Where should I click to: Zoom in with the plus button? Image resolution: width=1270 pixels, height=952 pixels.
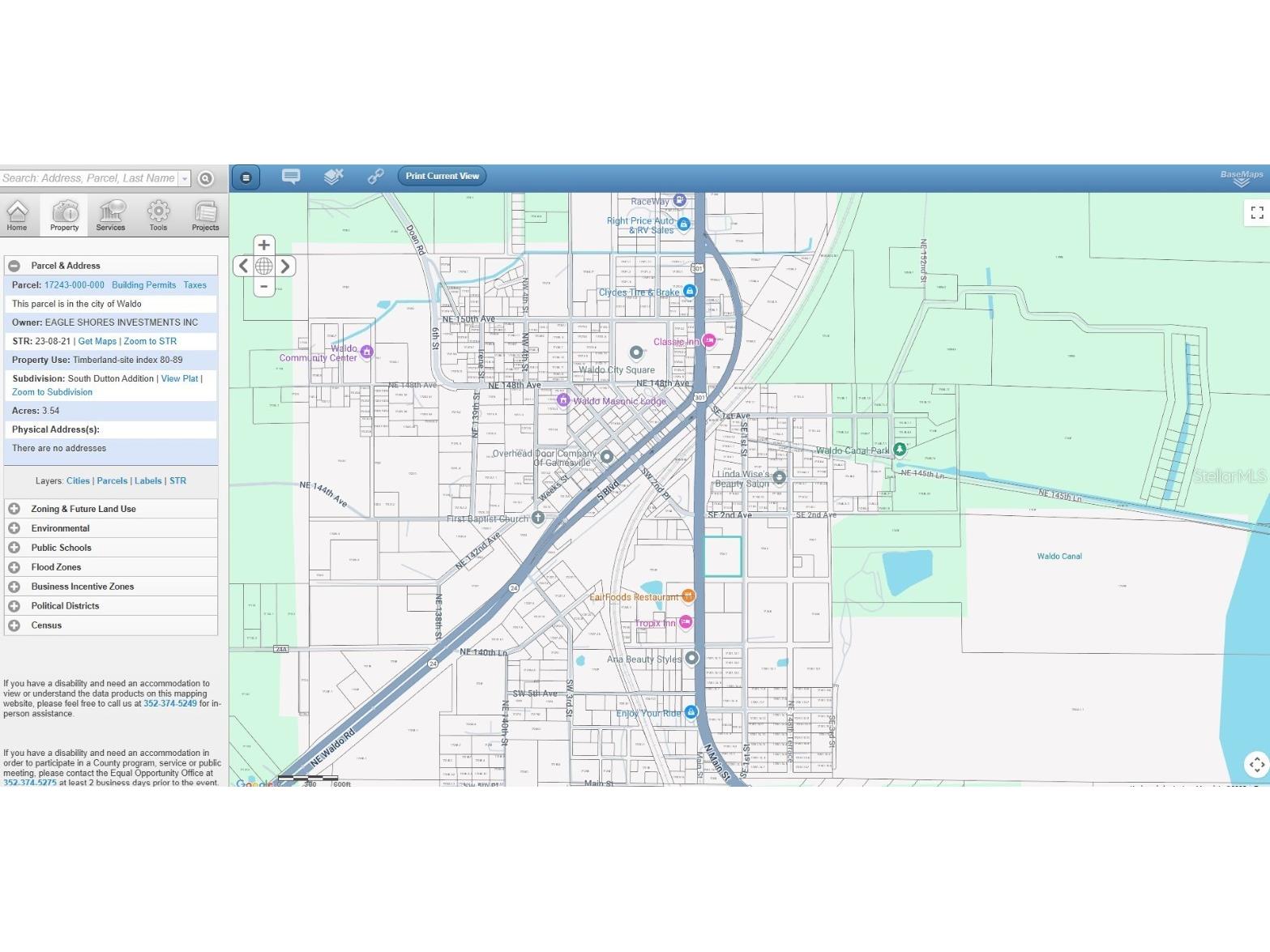tap(263, 245)
